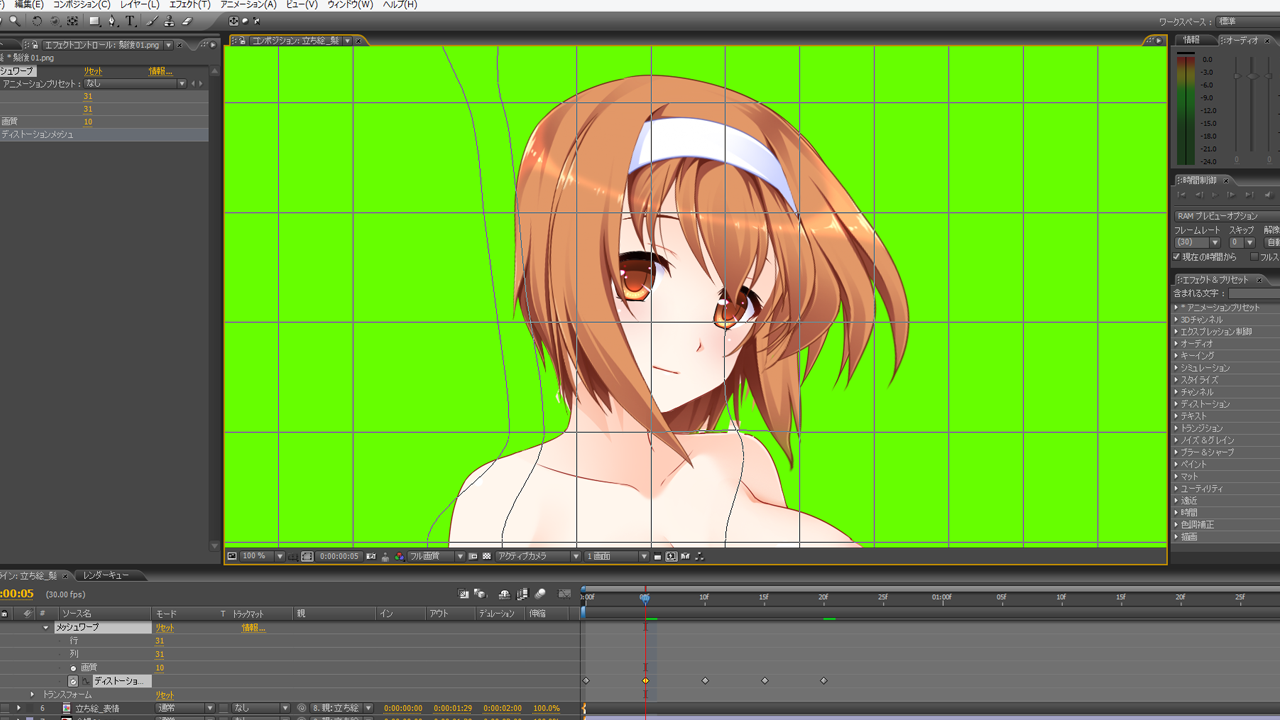Image resolution: width=1280 pixels, height=720 pixels.
Task: Click the Pixel Aspect Ratio Correction icon
Action: (655, 556)
